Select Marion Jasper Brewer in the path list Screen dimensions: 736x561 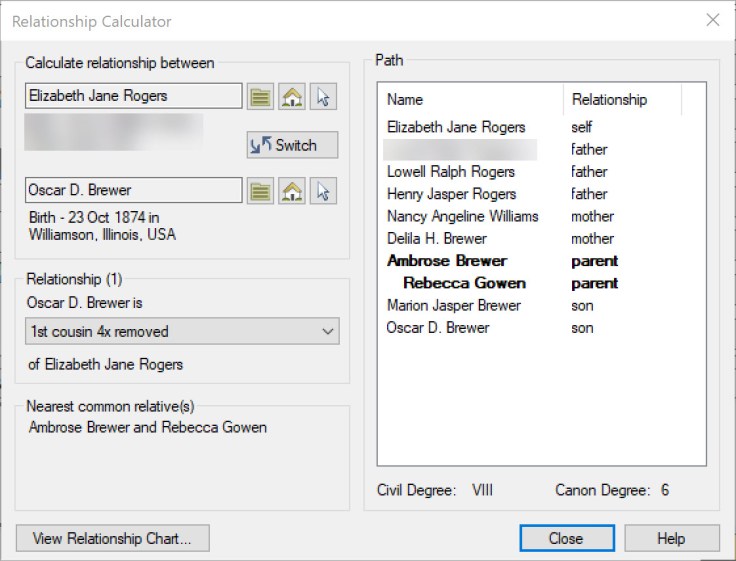pyautogui.click(x=453, y=305)
